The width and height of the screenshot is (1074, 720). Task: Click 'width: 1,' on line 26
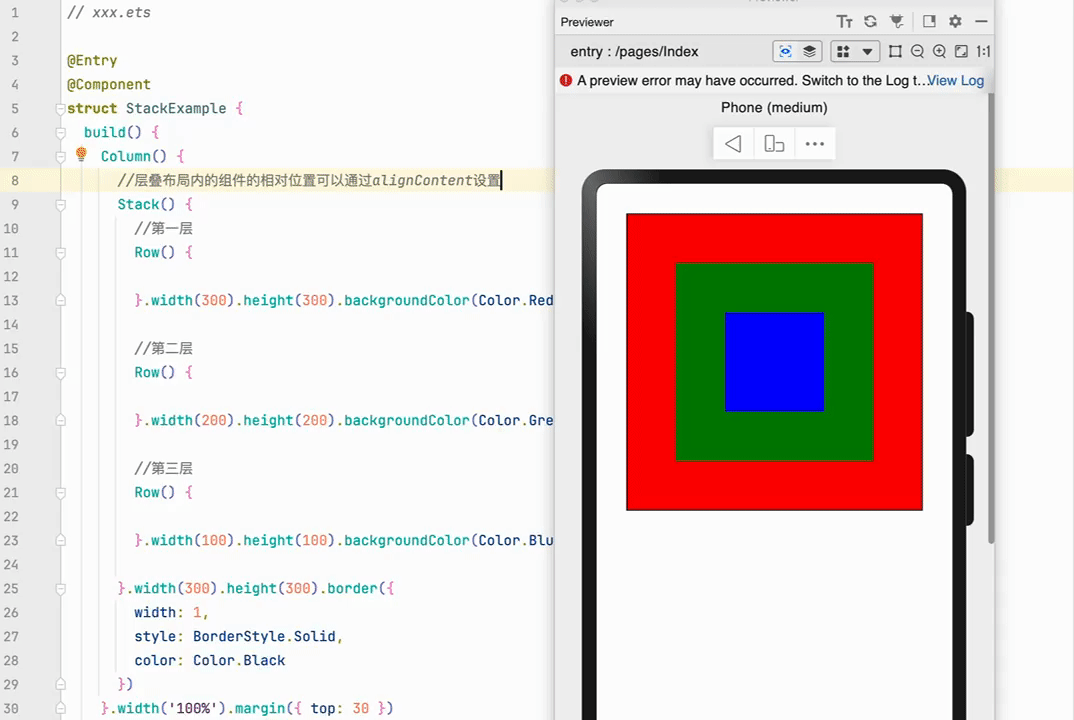point(171,612)
